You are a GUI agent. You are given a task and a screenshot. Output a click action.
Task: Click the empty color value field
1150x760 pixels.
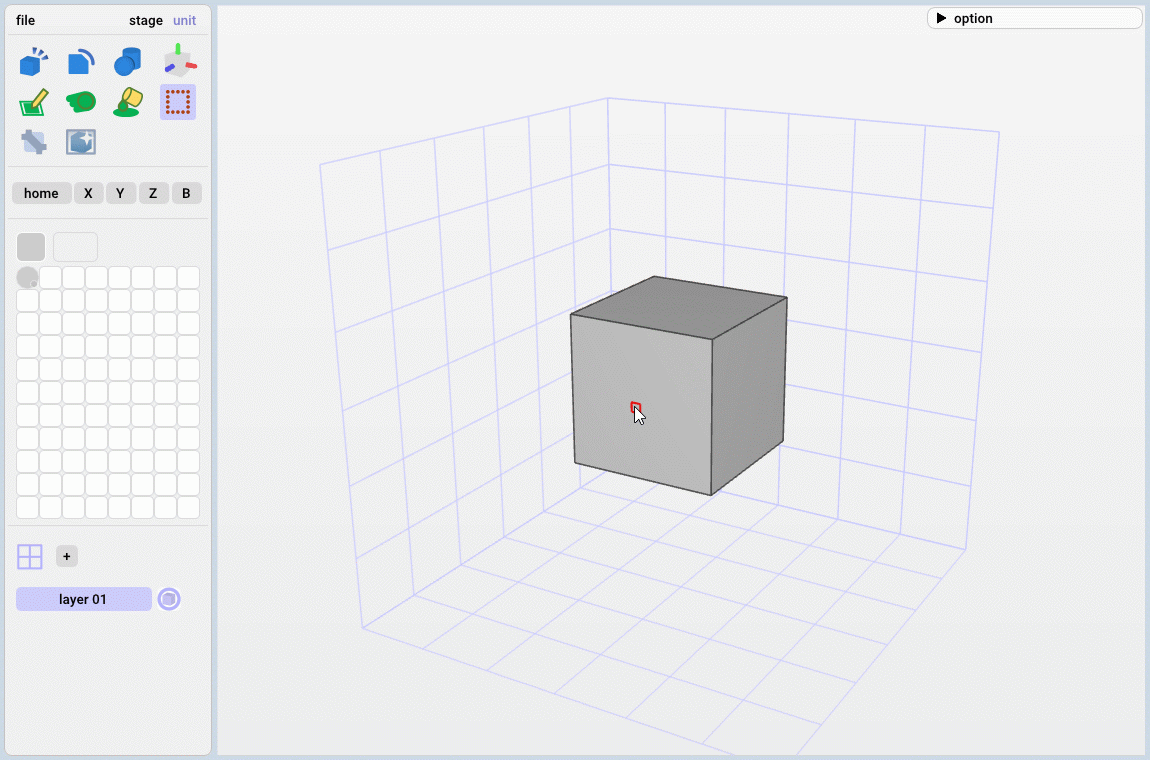click(x=76, y=247)
